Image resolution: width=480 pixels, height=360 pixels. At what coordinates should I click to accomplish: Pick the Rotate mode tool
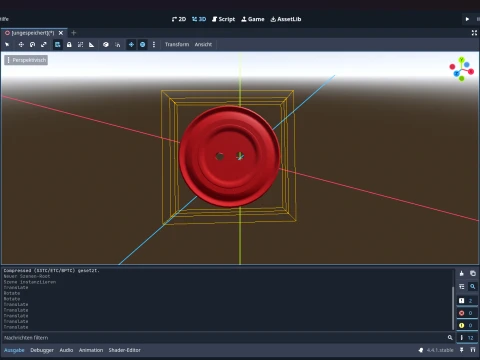[x=32, y=44]
